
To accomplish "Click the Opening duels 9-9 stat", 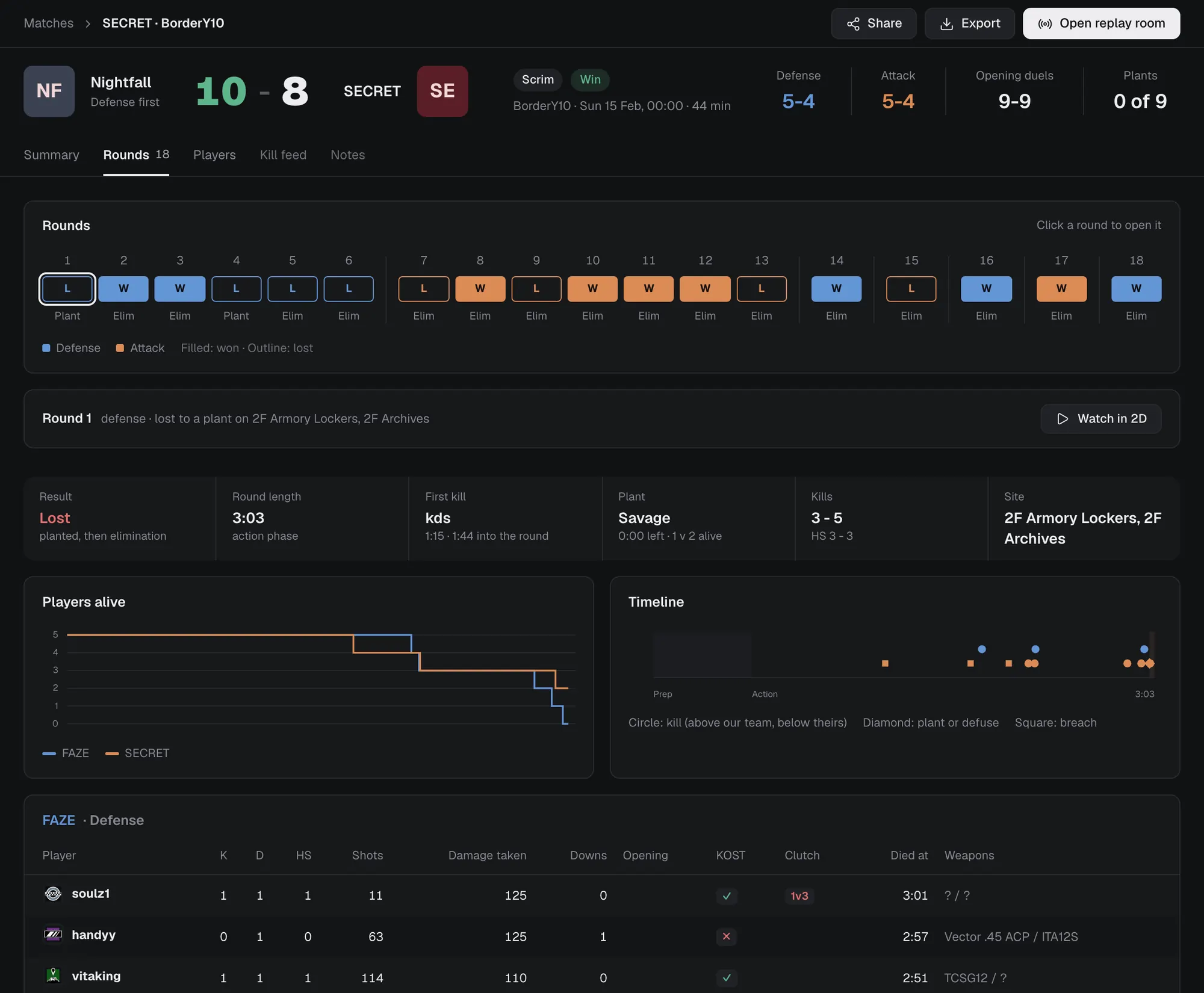I will tap(1014, 91).
